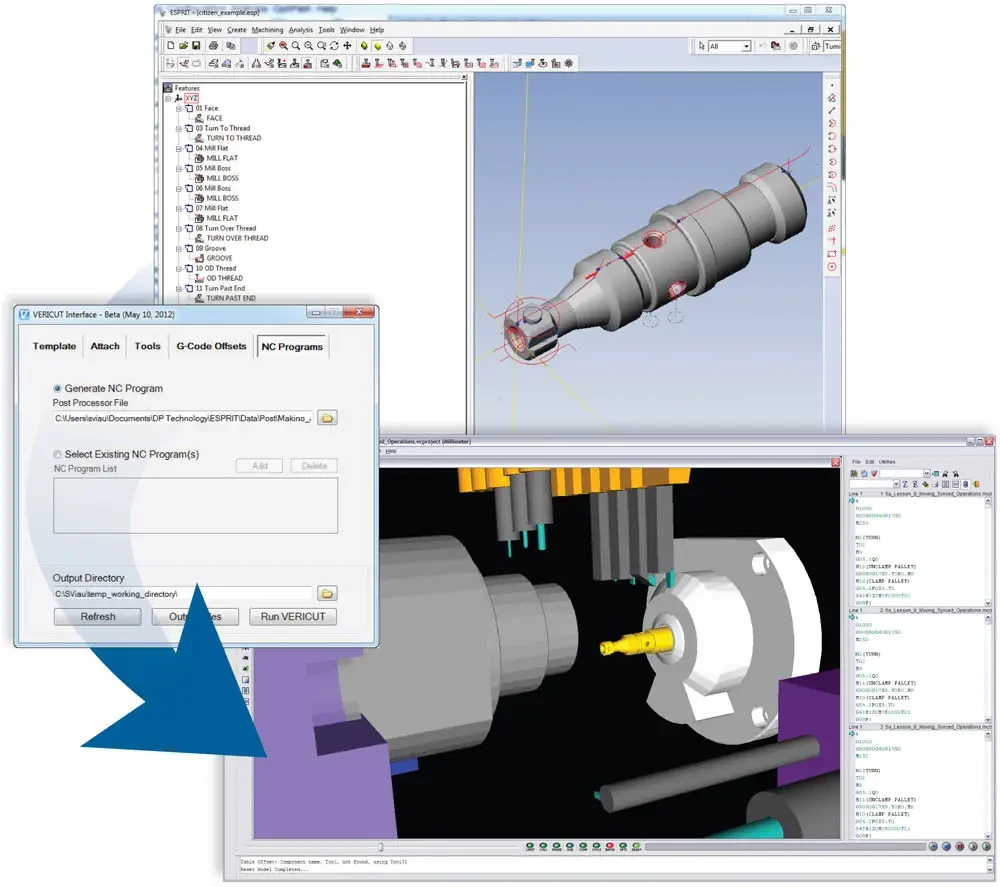Viewport: 1000px width, 887px height.
Task: Click the New document icon in ESPRIT toolbar
Action: point(170,46)
